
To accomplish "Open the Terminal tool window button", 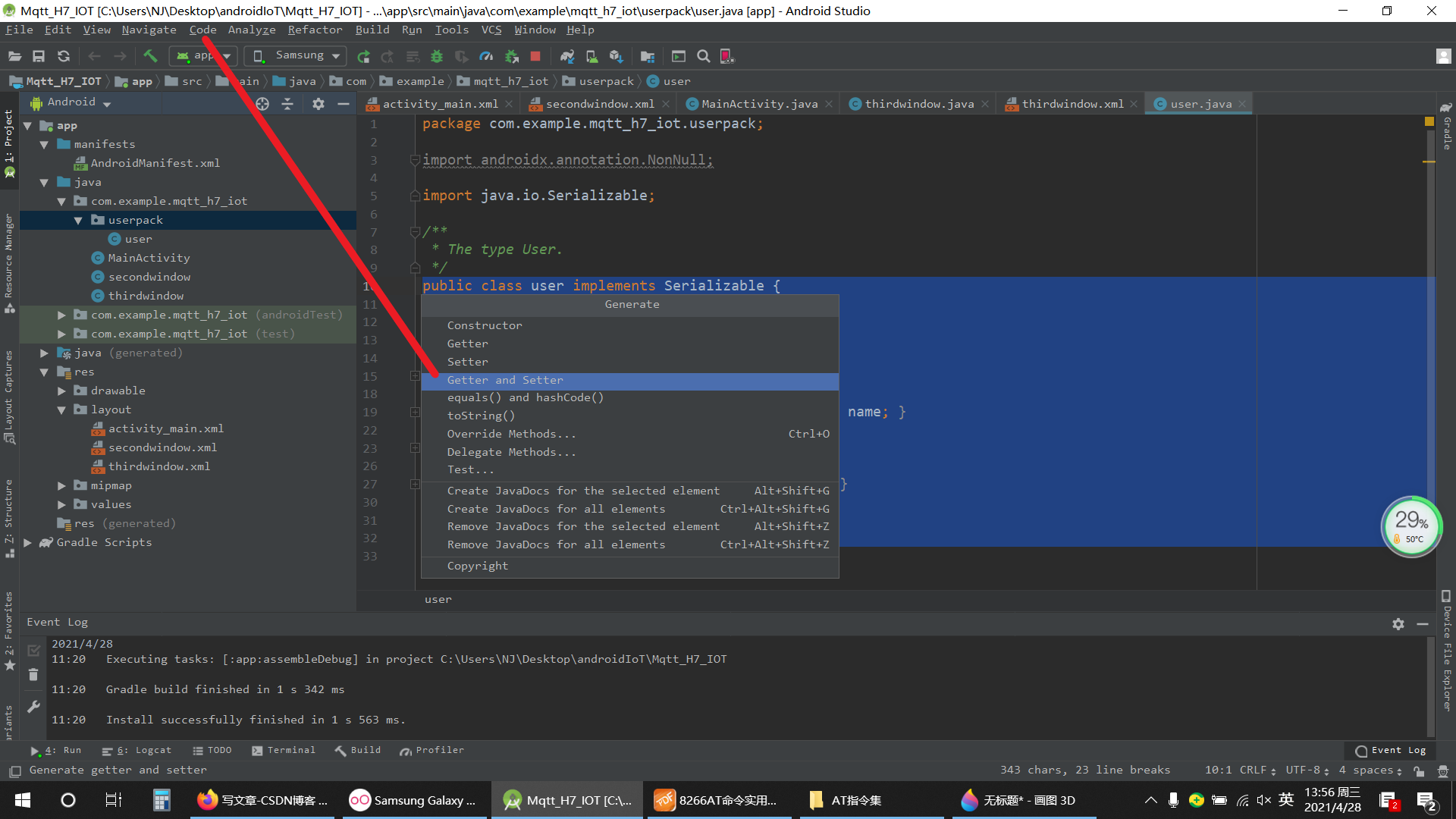I will [x=284, y=750].
